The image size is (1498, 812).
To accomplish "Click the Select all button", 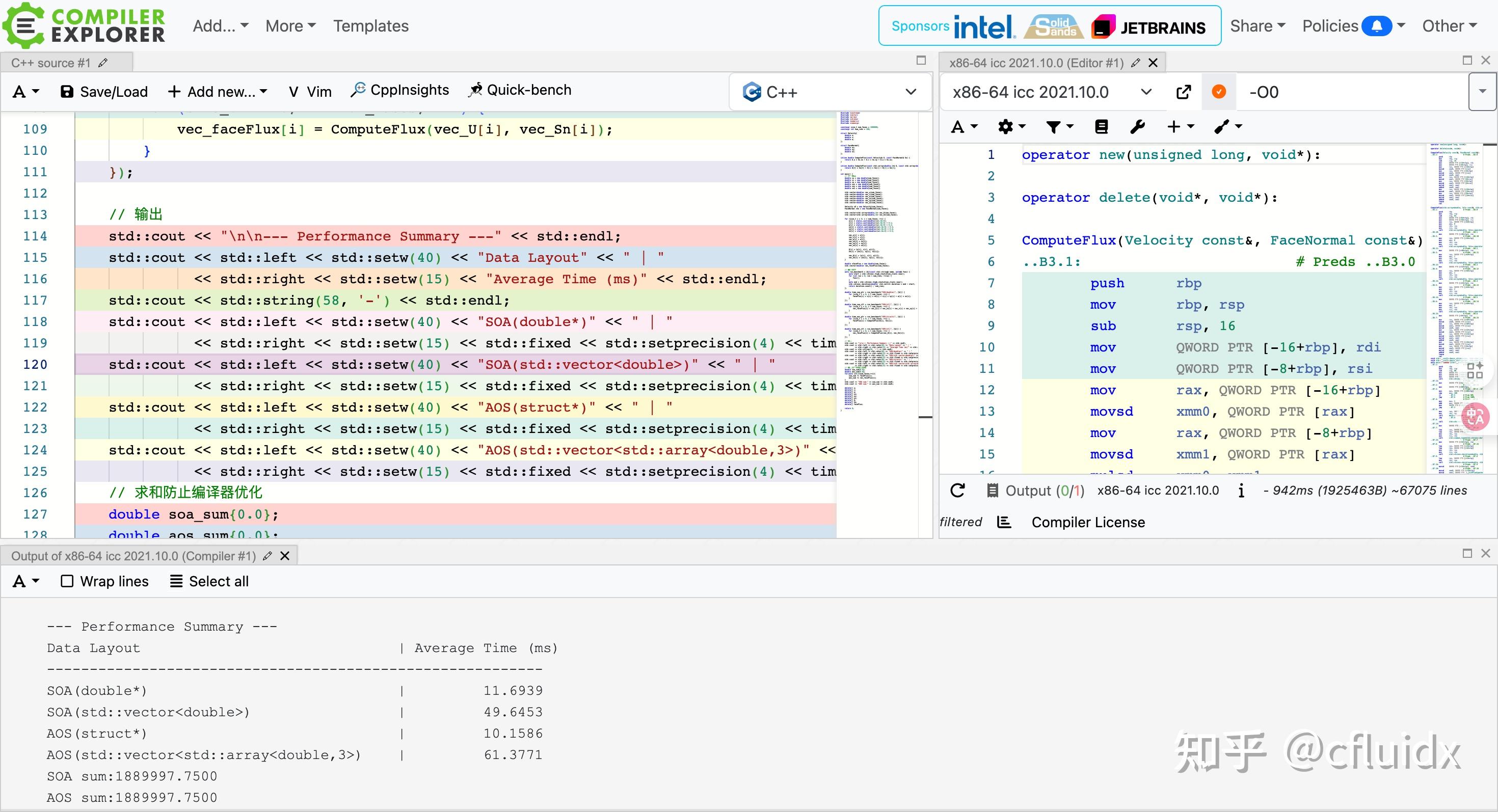I will pyautogui.click(x=209, y=581).
